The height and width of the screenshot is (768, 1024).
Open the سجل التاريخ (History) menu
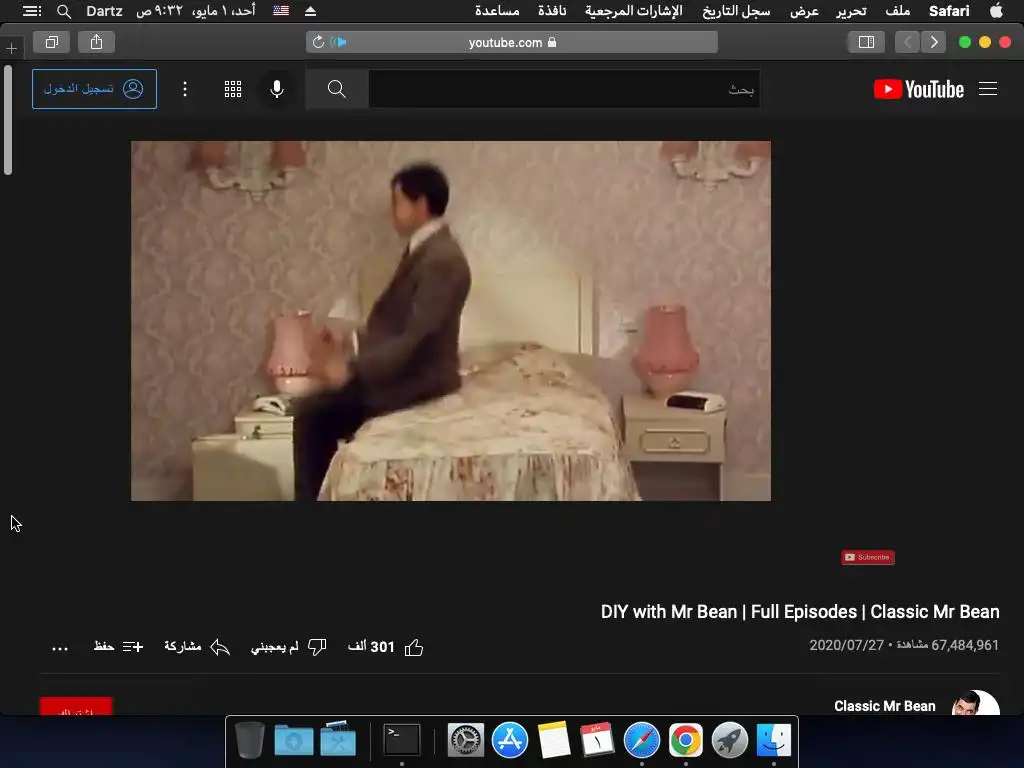(x=736, y=10)
